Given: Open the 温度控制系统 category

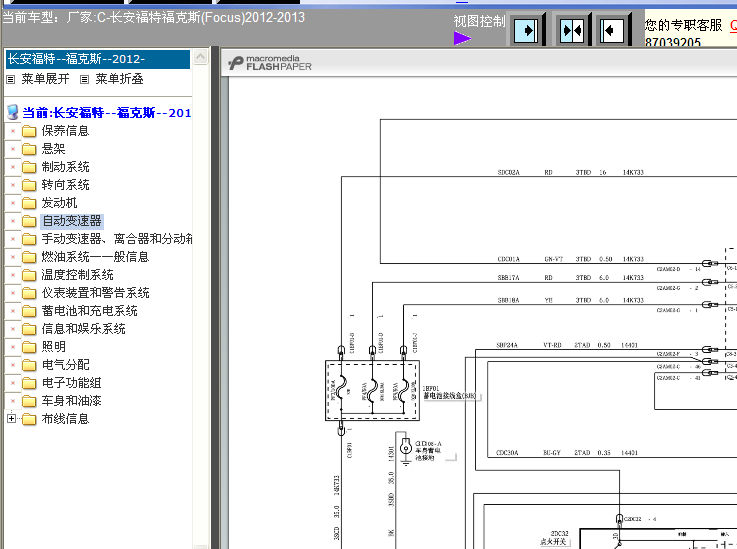Looking at the screenshot, I should click(x=78, y=275).
